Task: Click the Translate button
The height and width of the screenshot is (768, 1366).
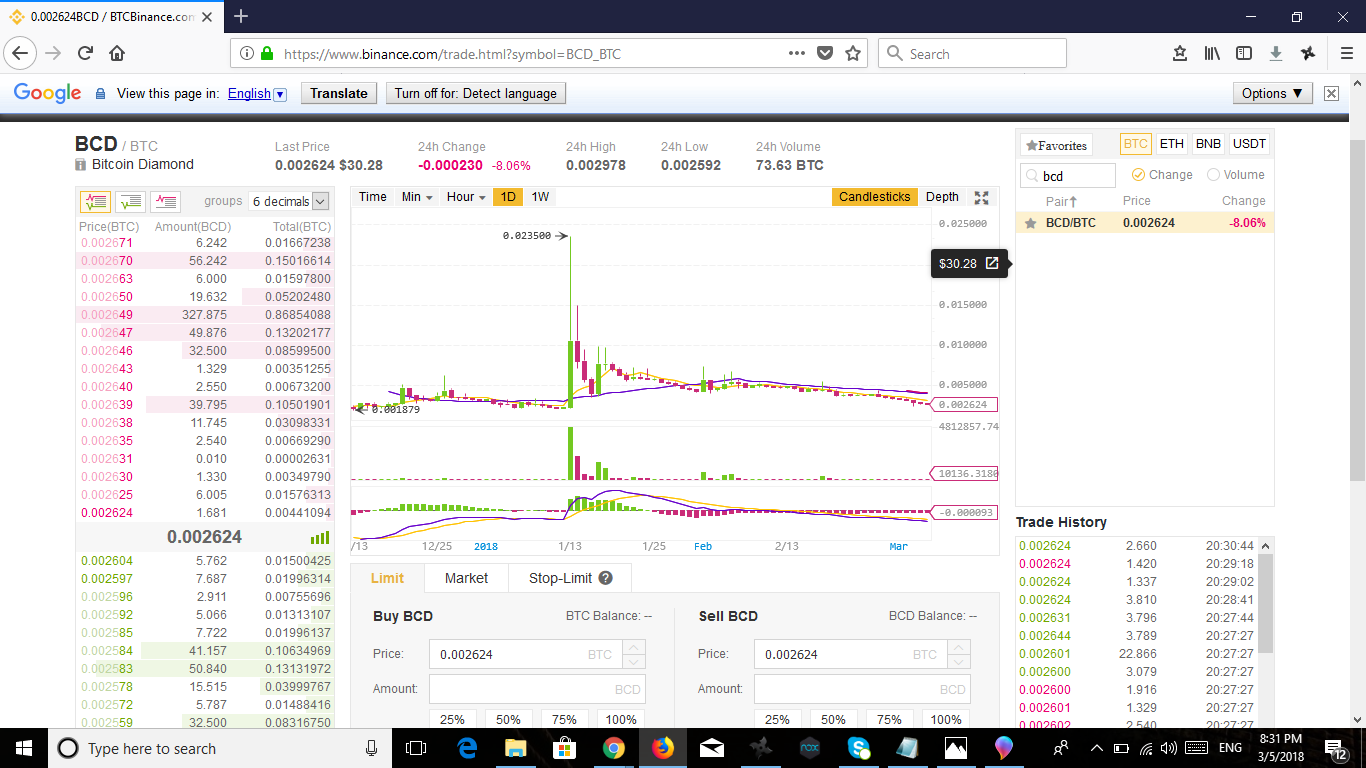Action: (x=339, y=93)
